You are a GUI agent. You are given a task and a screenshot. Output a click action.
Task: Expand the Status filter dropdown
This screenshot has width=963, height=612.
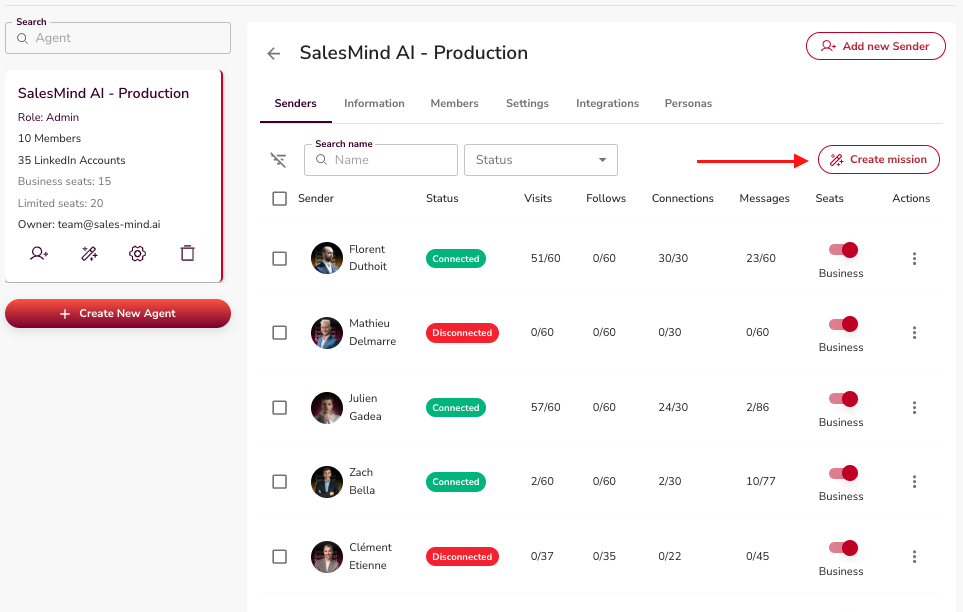coord(541,160)
